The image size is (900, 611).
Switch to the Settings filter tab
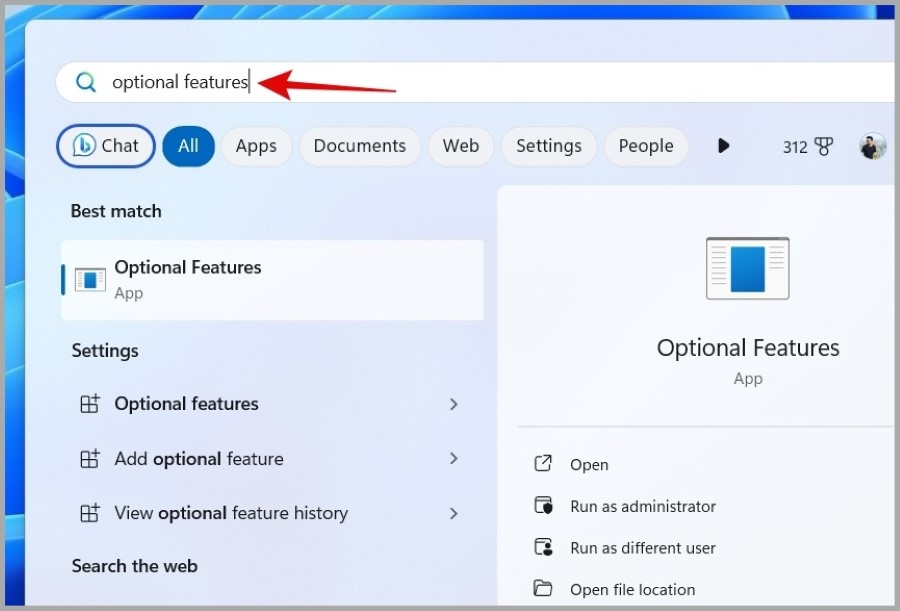[x=549, y=146]
